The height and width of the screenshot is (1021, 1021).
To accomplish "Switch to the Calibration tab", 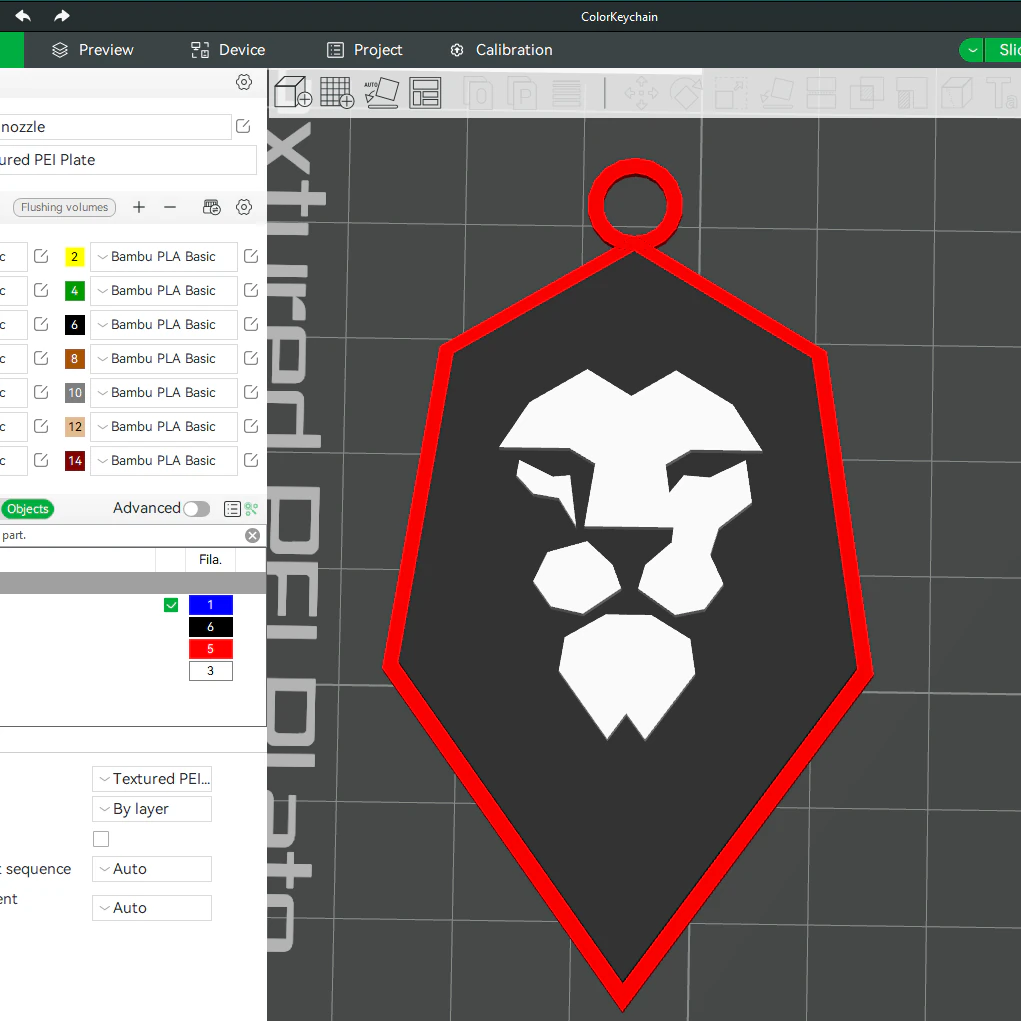I will pyautogui.click(x=501, y=50).
